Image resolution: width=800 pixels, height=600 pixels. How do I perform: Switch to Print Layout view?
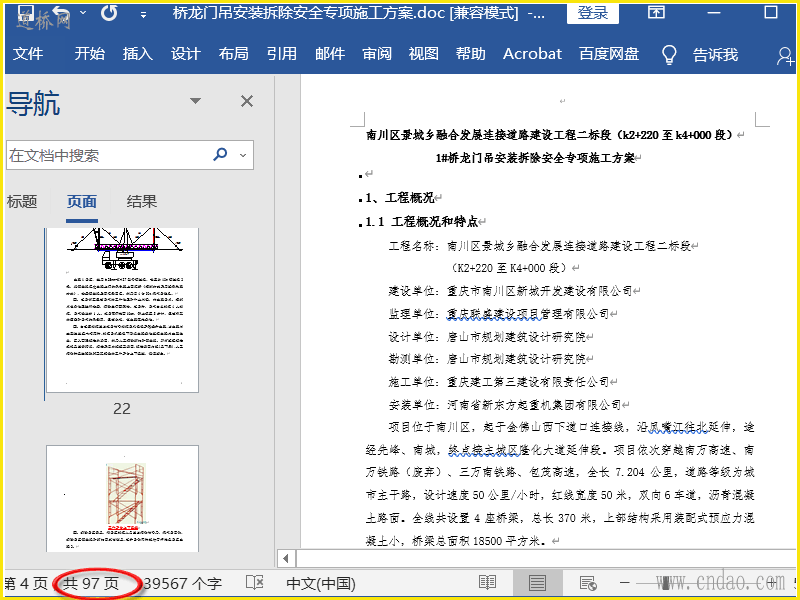pos(537,583)
